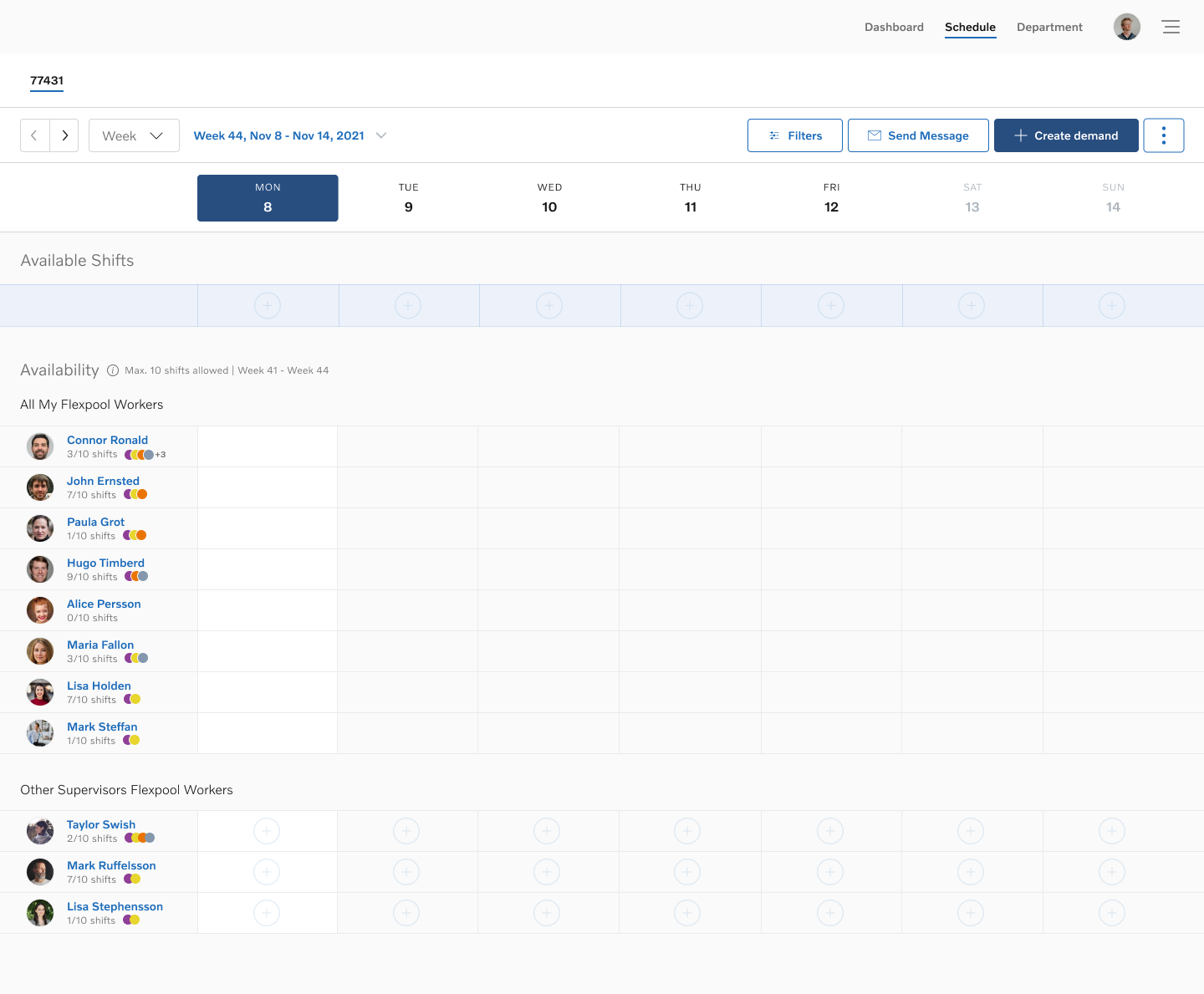Viewport: 1204px width, 994px height.
Task: Add available shift on Thursday
Action: (x=690, y=306)
